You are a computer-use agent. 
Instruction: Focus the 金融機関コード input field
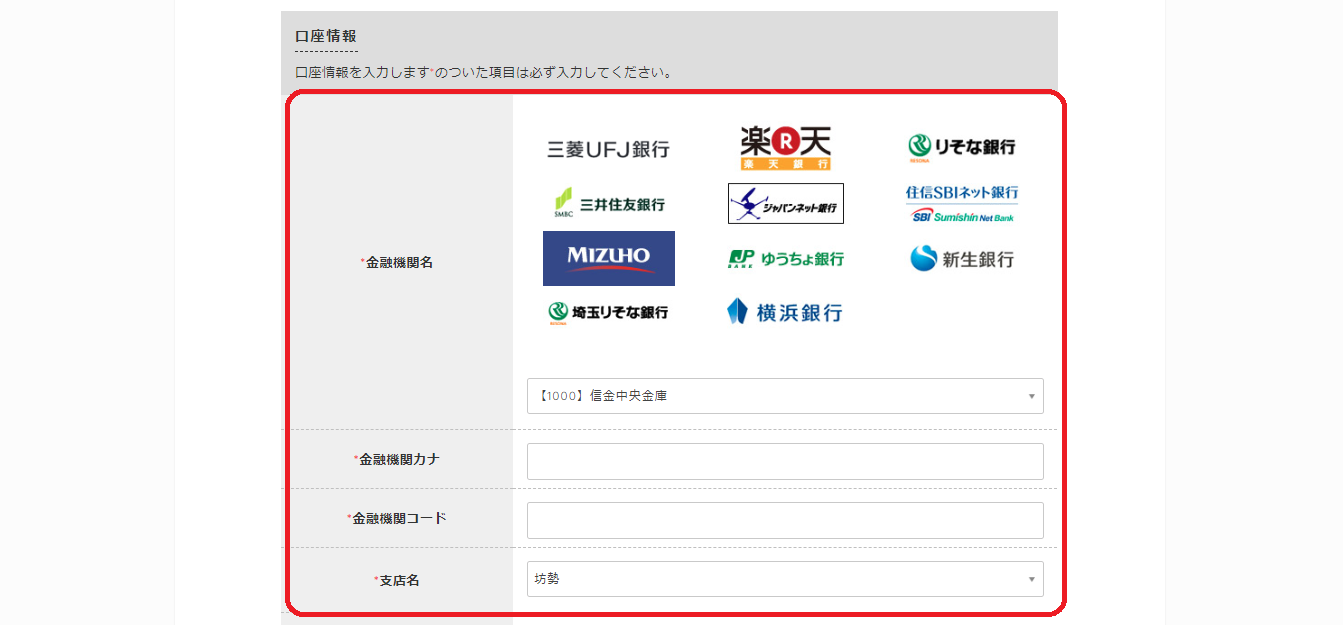pyautogui.click(x=785, y=521)
